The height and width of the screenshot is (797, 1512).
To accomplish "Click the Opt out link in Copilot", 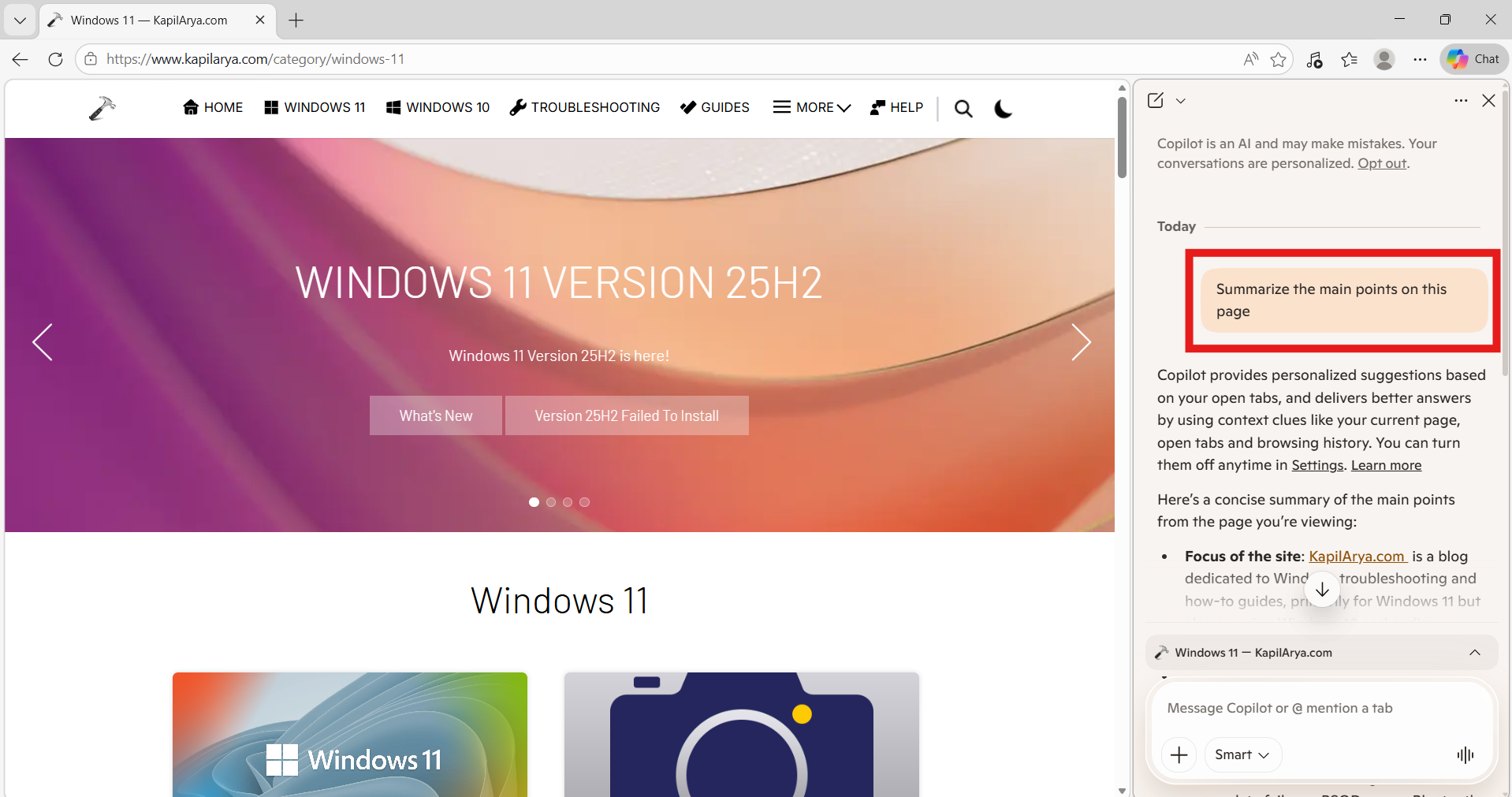I will pyautogui.click(x=1382, y=163).
